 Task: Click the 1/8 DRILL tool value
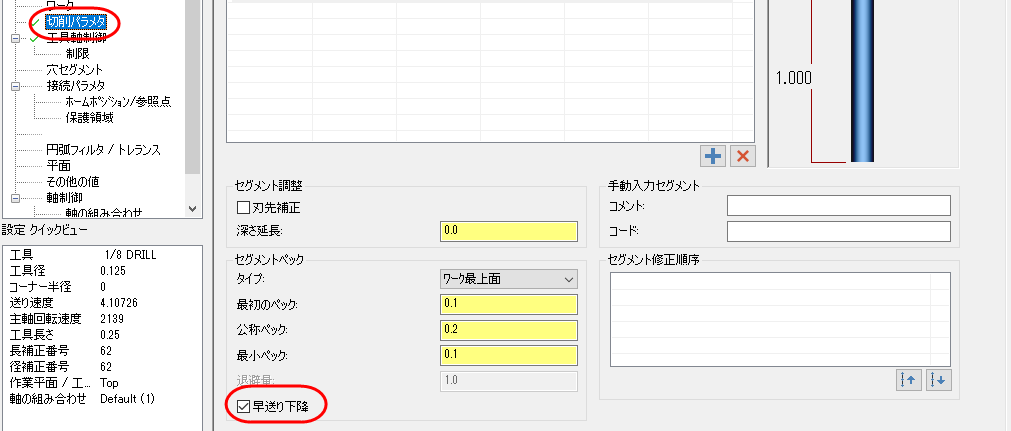[130, 255]
